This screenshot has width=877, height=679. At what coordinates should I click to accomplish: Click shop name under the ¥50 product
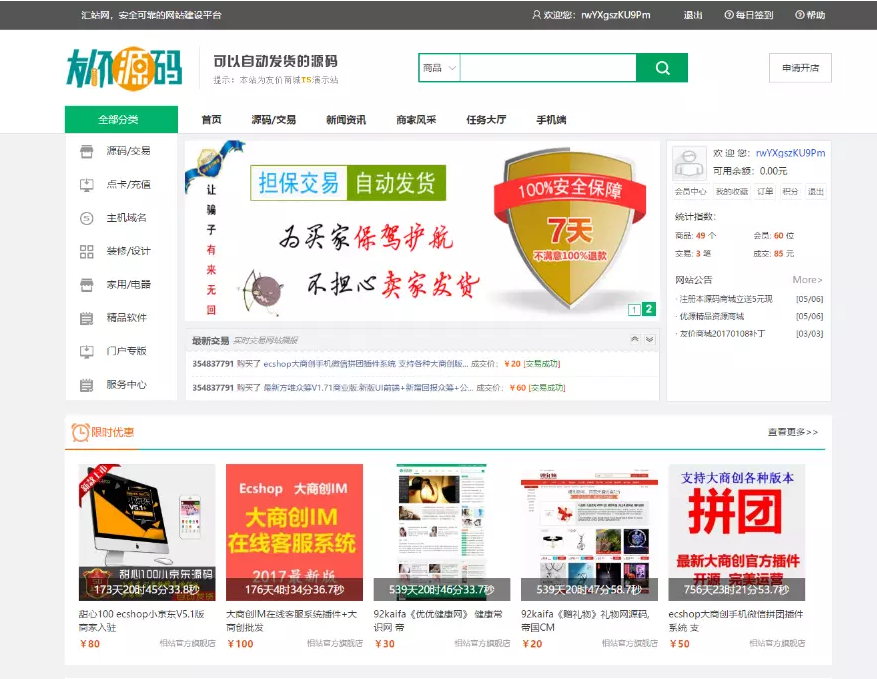(x=777, y=643)
